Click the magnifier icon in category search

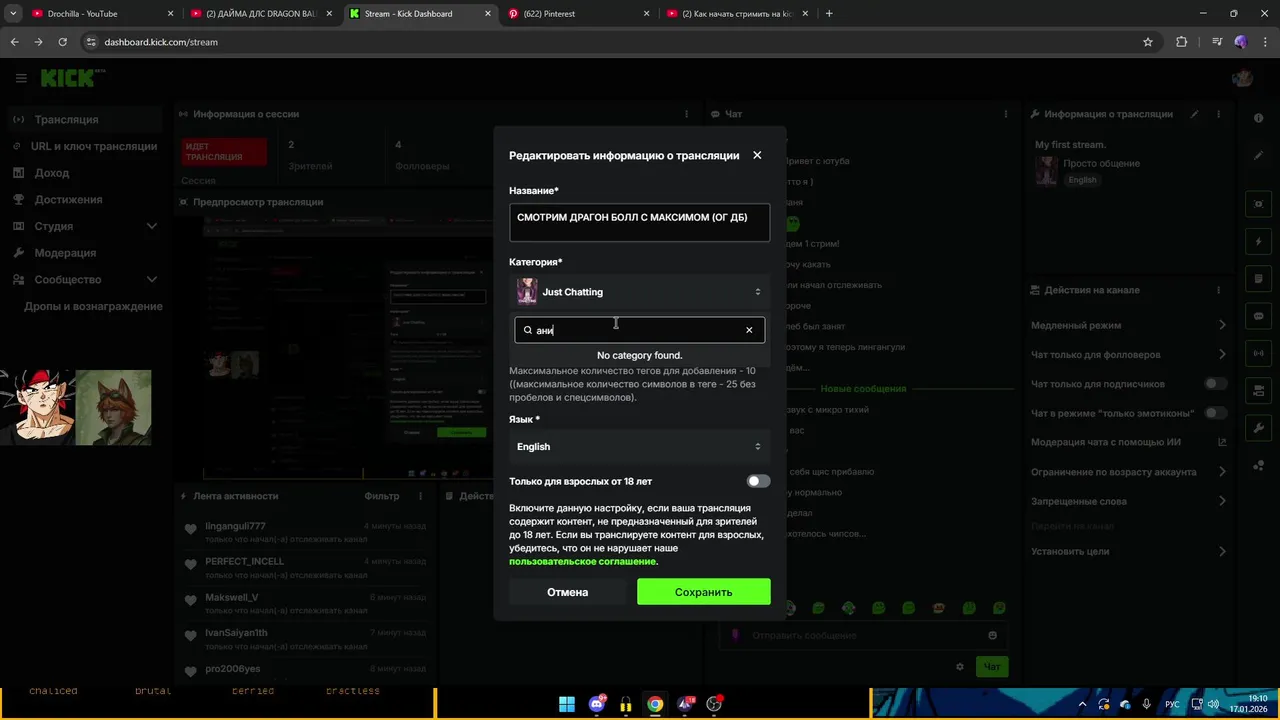point(528,330)
